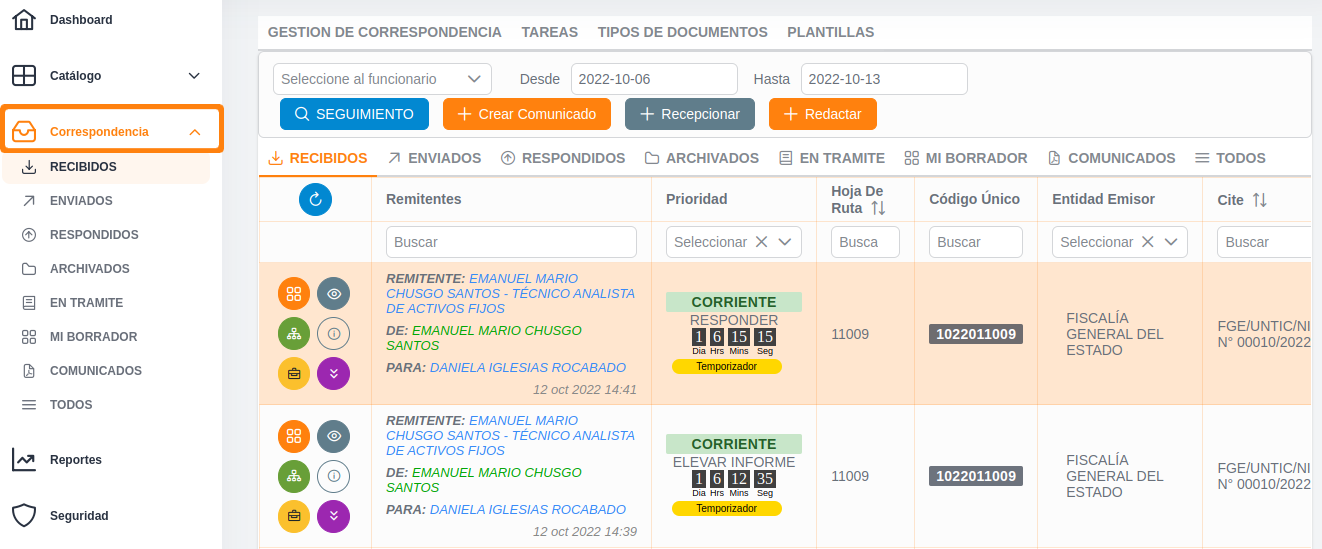
Task: Switch to the TODOS tab
Action: click(x=1230, y=158)
